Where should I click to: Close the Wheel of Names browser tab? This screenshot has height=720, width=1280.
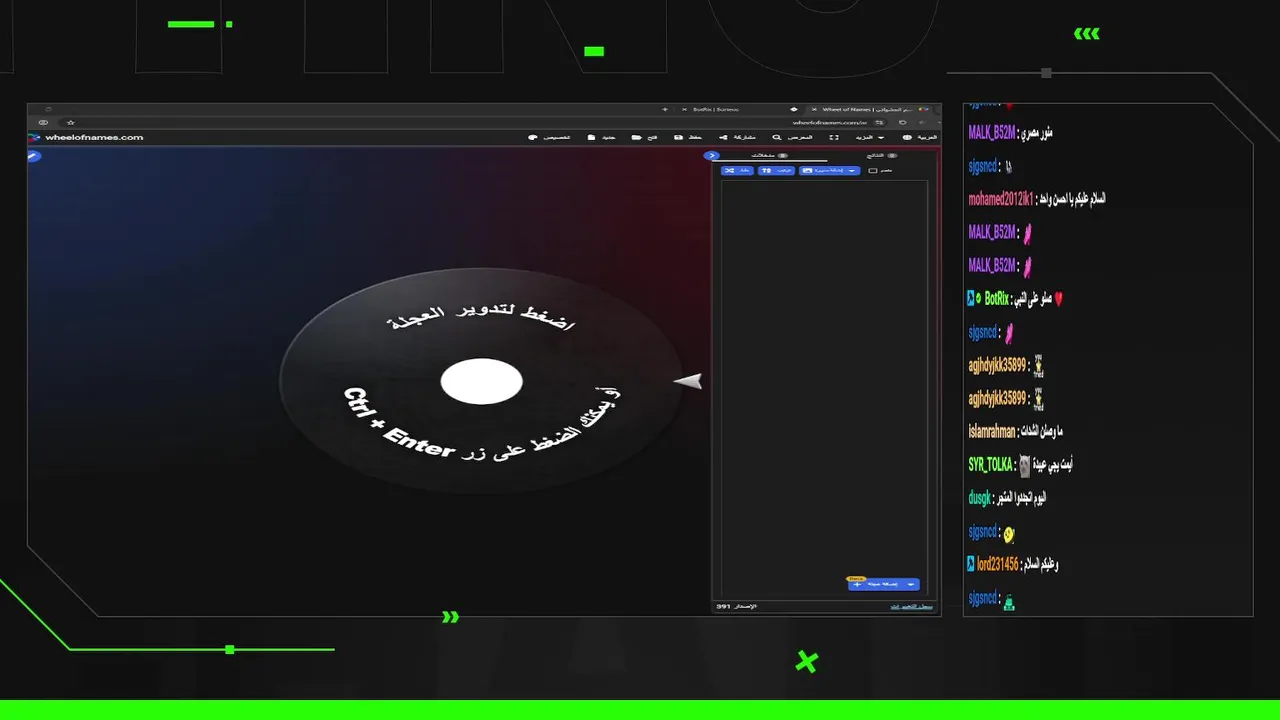[814, 109]
